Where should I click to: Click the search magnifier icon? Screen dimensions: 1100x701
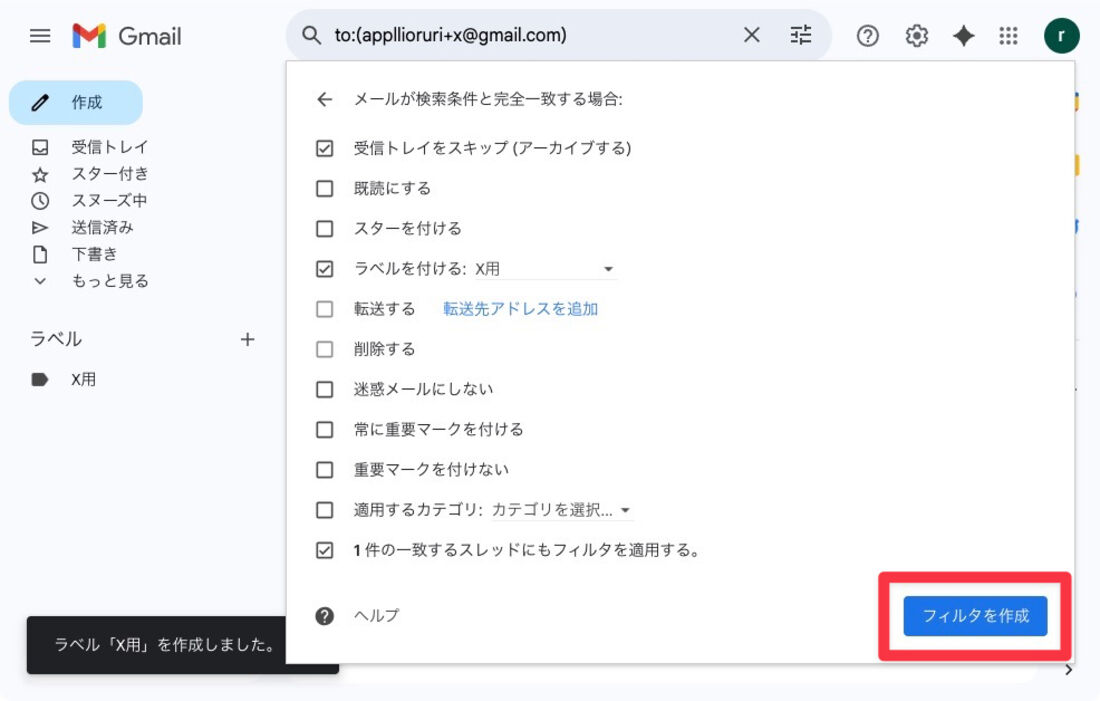(x=311, y=35)
